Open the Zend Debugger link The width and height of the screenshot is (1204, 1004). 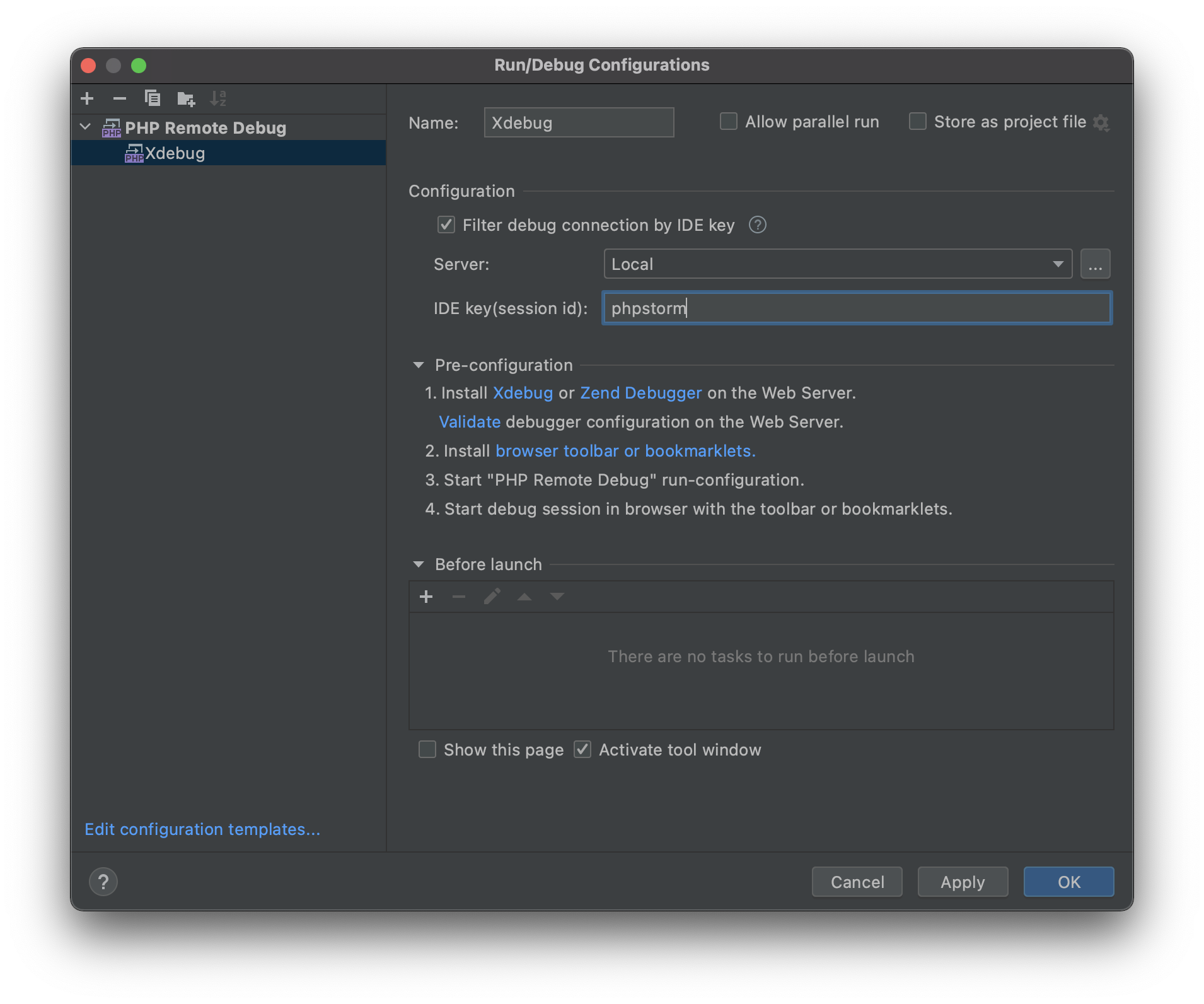pos(640,393)
